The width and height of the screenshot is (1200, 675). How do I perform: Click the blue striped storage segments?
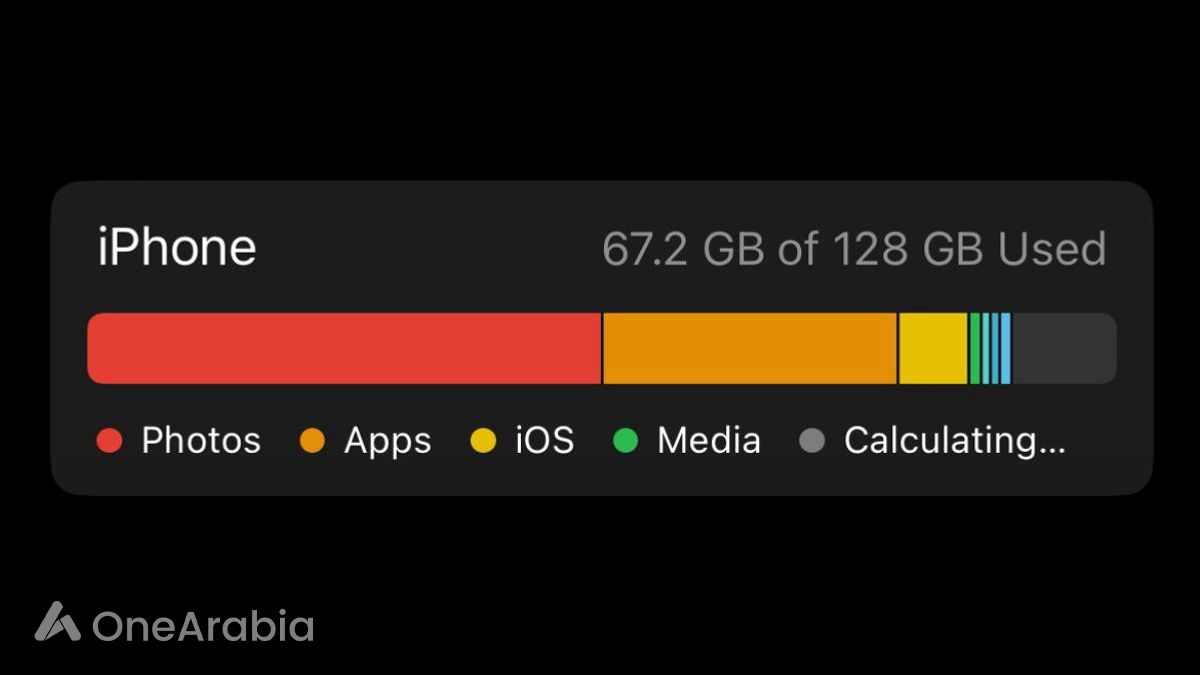[x=996, y=348]
